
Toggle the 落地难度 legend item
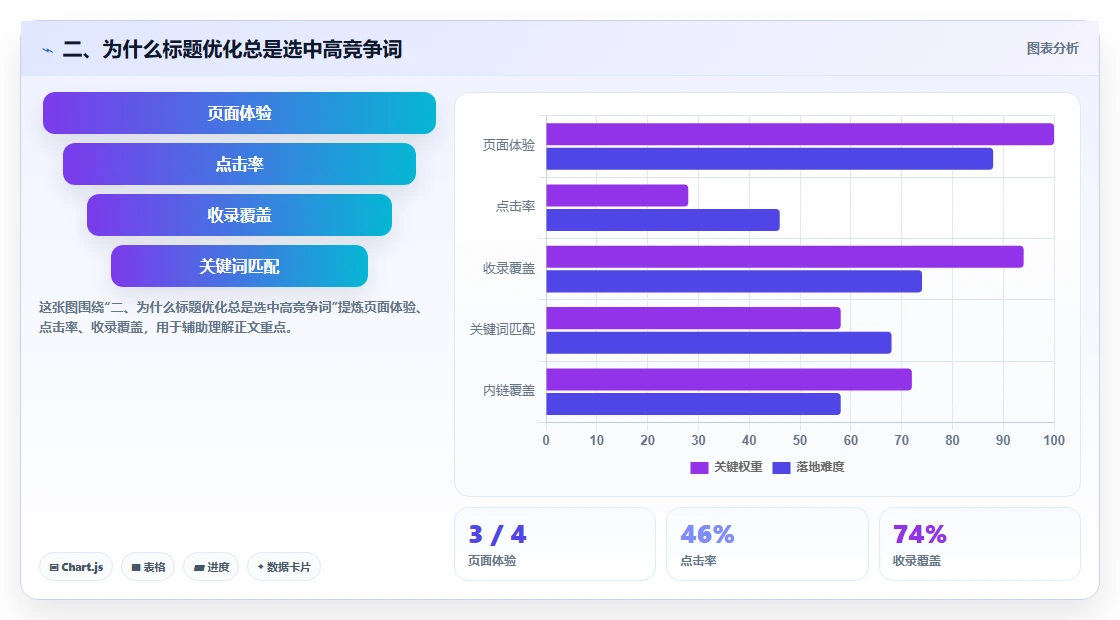(808, 467)
